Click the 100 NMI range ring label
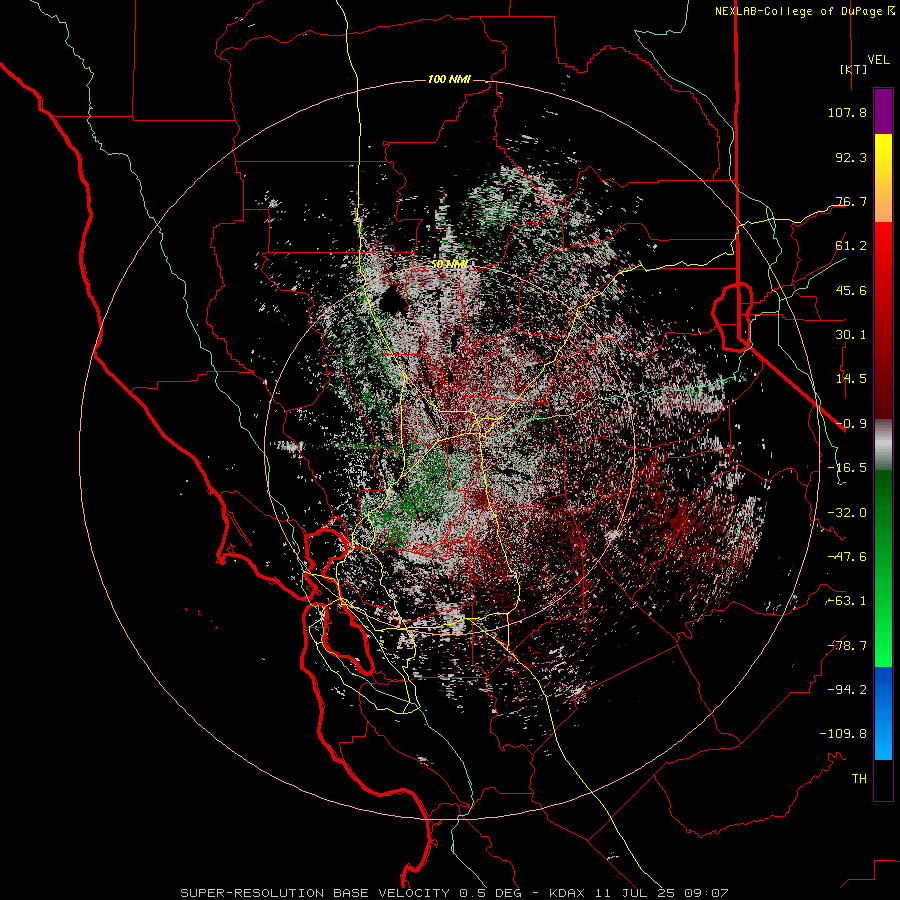 point(449,79)
